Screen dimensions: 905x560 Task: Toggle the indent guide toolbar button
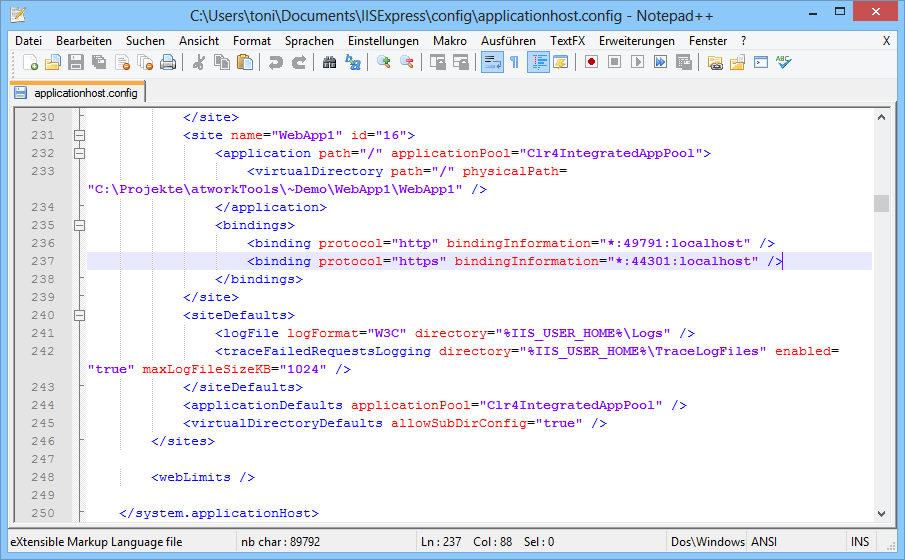tap(538, 62)
